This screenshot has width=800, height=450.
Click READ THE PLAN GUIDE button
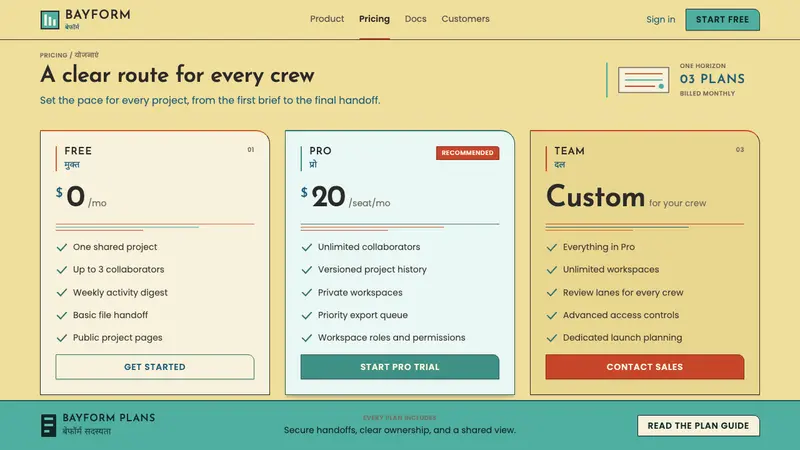click(x=698, y=426)
